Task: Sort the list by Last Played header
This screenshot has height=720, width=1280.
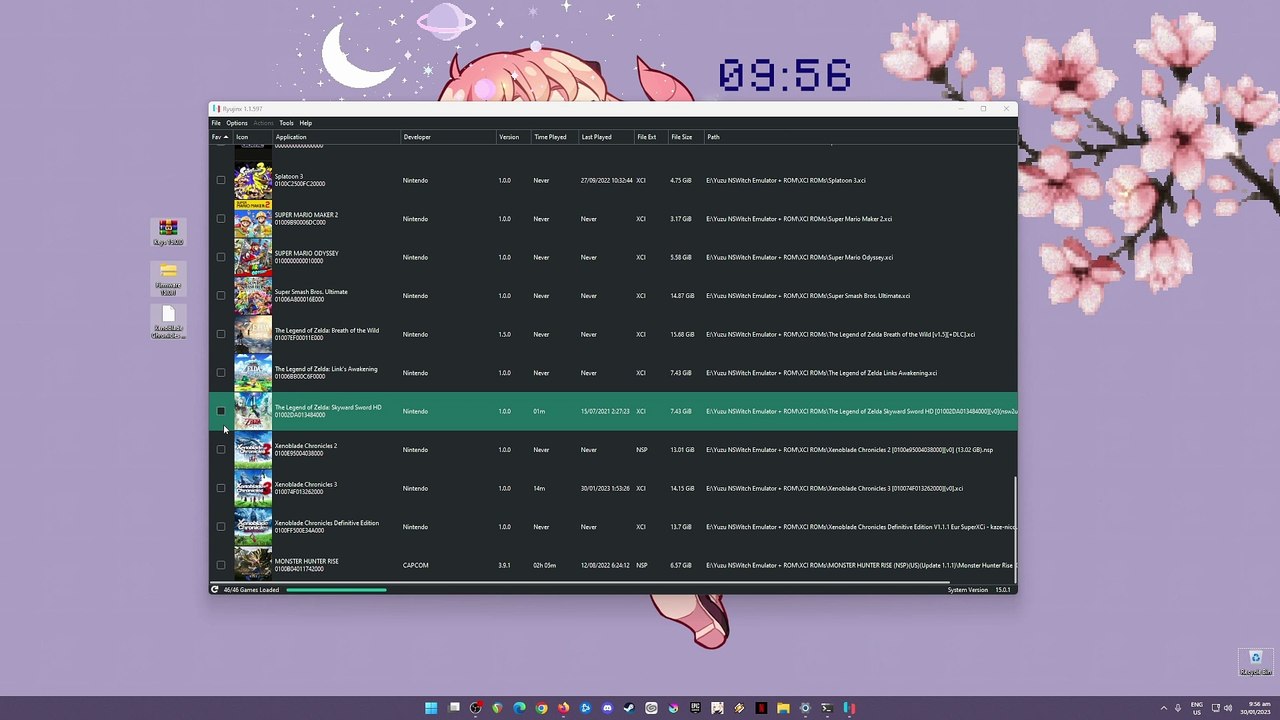Action: tap(606, 137)
